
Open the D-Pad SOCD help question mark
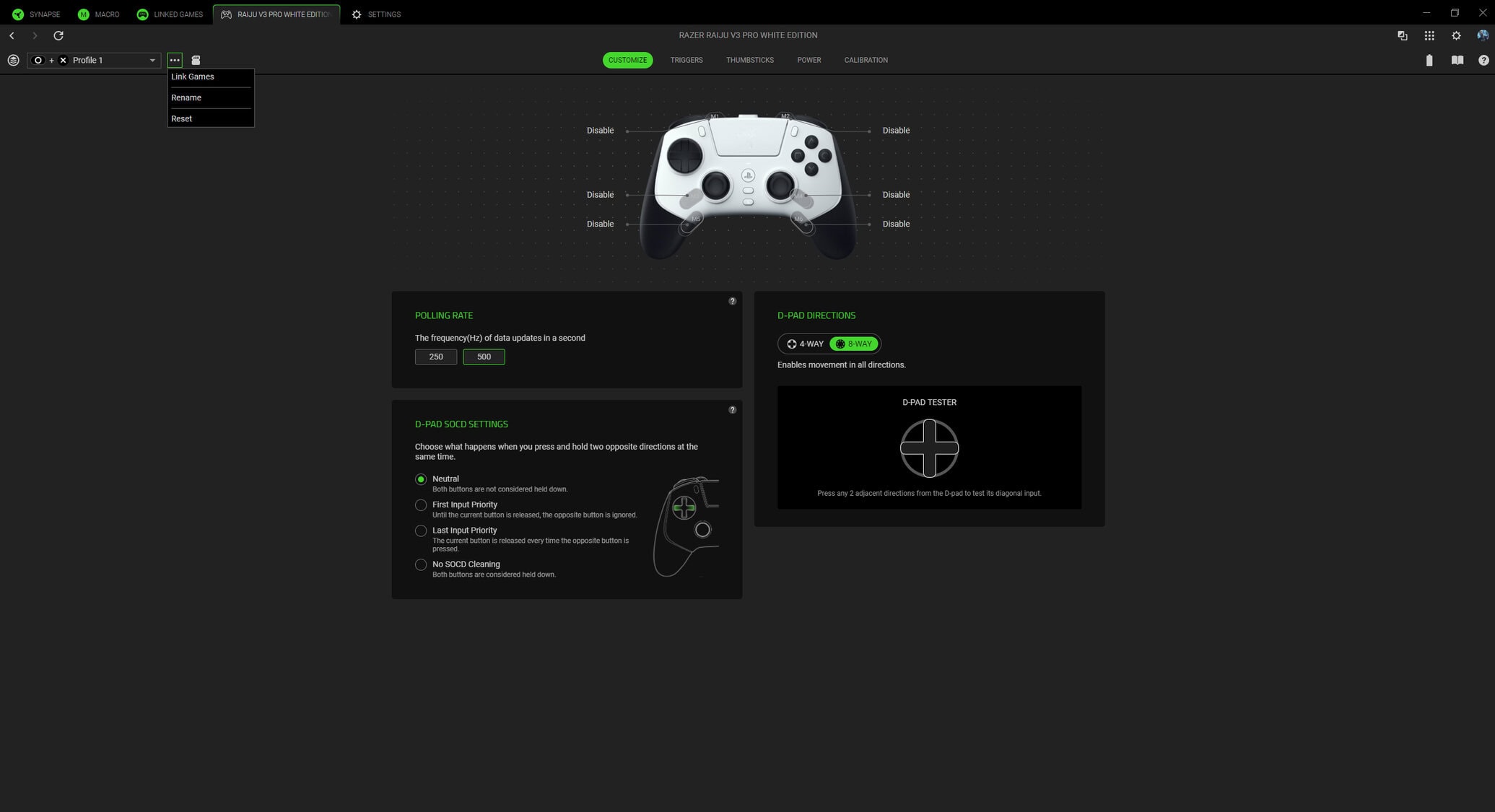tap(732, 410)
